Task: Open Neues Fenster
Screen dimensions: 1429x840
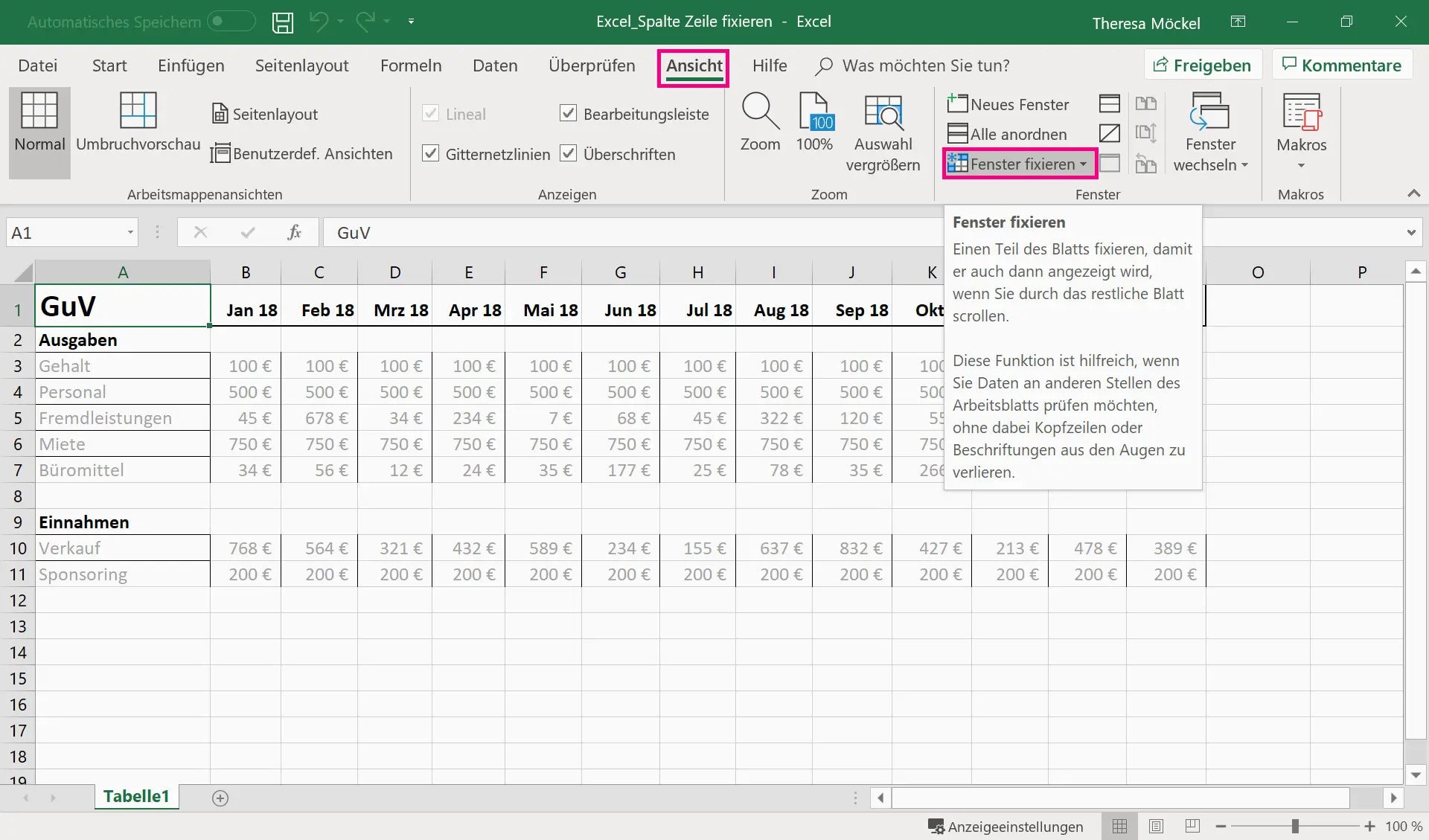Action: [1008, 104]
